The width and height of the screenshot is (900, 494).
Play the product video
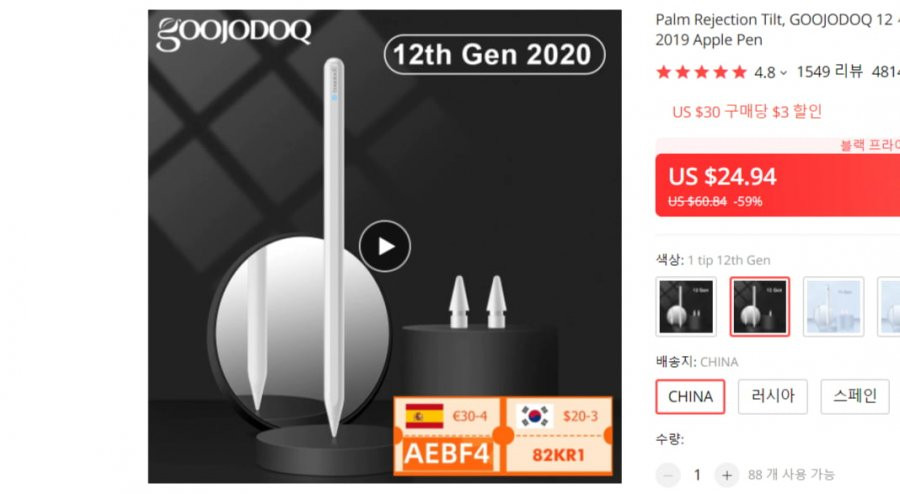click(385, 246)
